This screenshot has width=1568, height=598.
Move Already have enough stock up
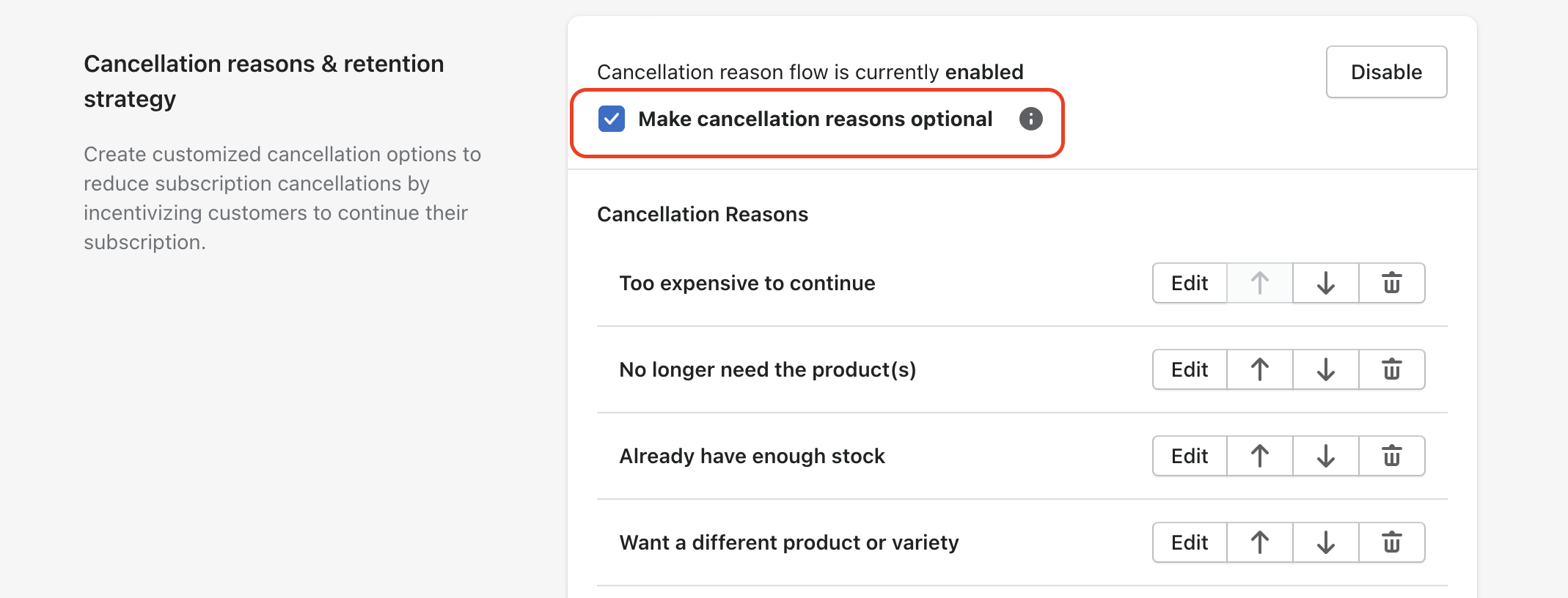click(x=1259, y=456)
